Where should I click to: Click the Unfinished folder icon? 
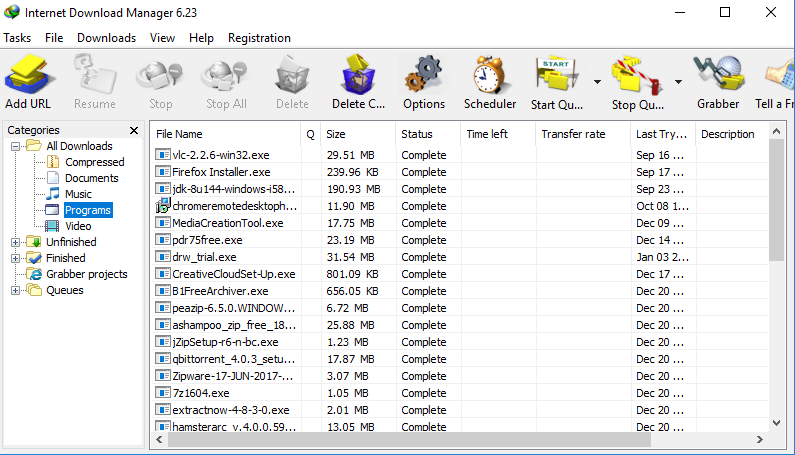coord(34,241)
